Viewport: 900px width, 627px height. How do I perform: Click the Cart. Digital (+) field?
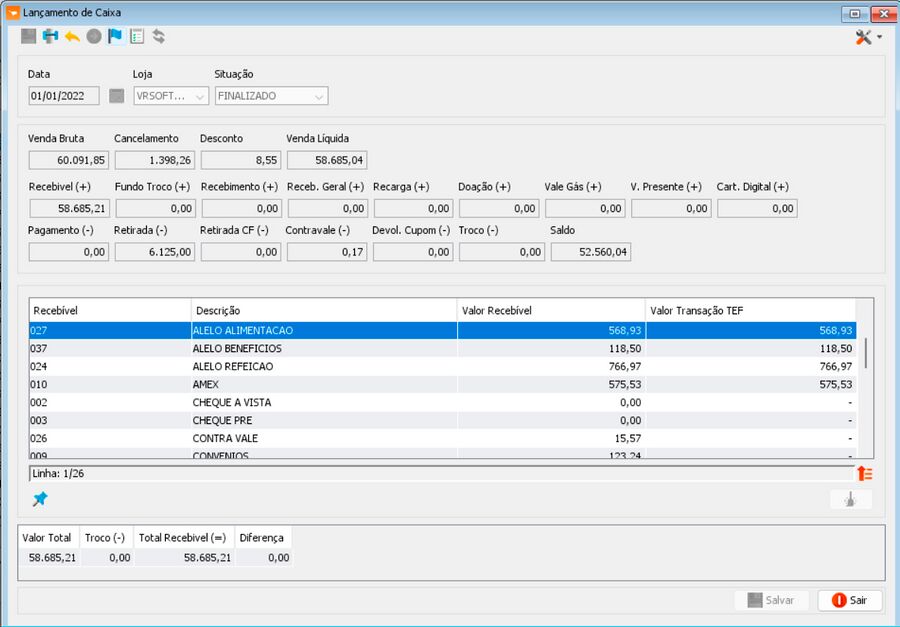tap(757, 208)
